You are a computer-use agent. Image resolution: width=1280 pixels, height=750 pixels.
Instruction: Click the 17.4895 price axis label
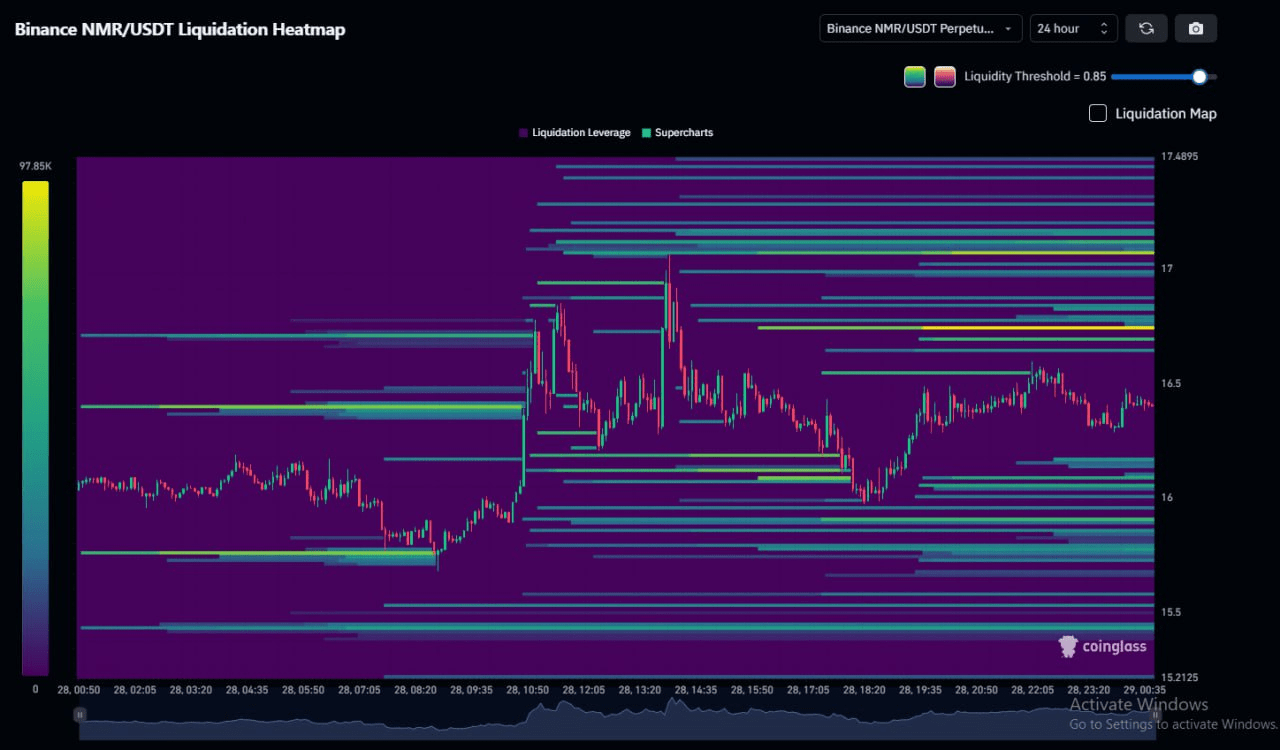pyautogui.click(x=1180, y=157)
